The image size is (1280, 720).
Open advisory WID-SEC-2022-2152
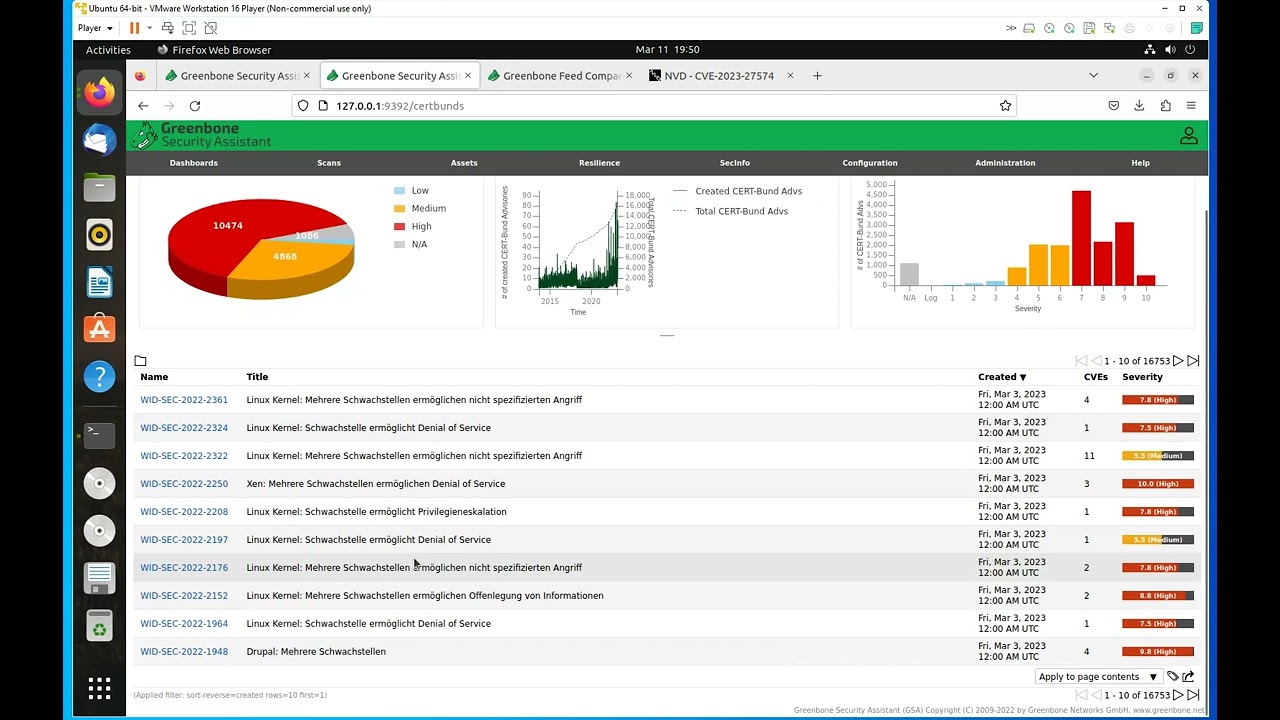pos(184,596)
